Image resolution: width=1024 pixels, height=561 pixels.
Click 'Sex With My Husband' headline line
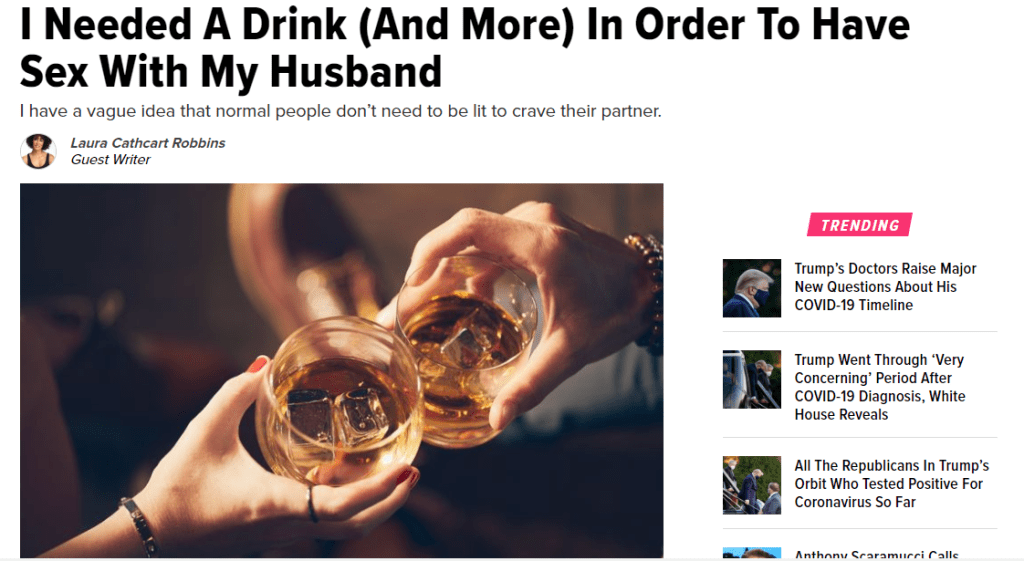tap(231, 71)
